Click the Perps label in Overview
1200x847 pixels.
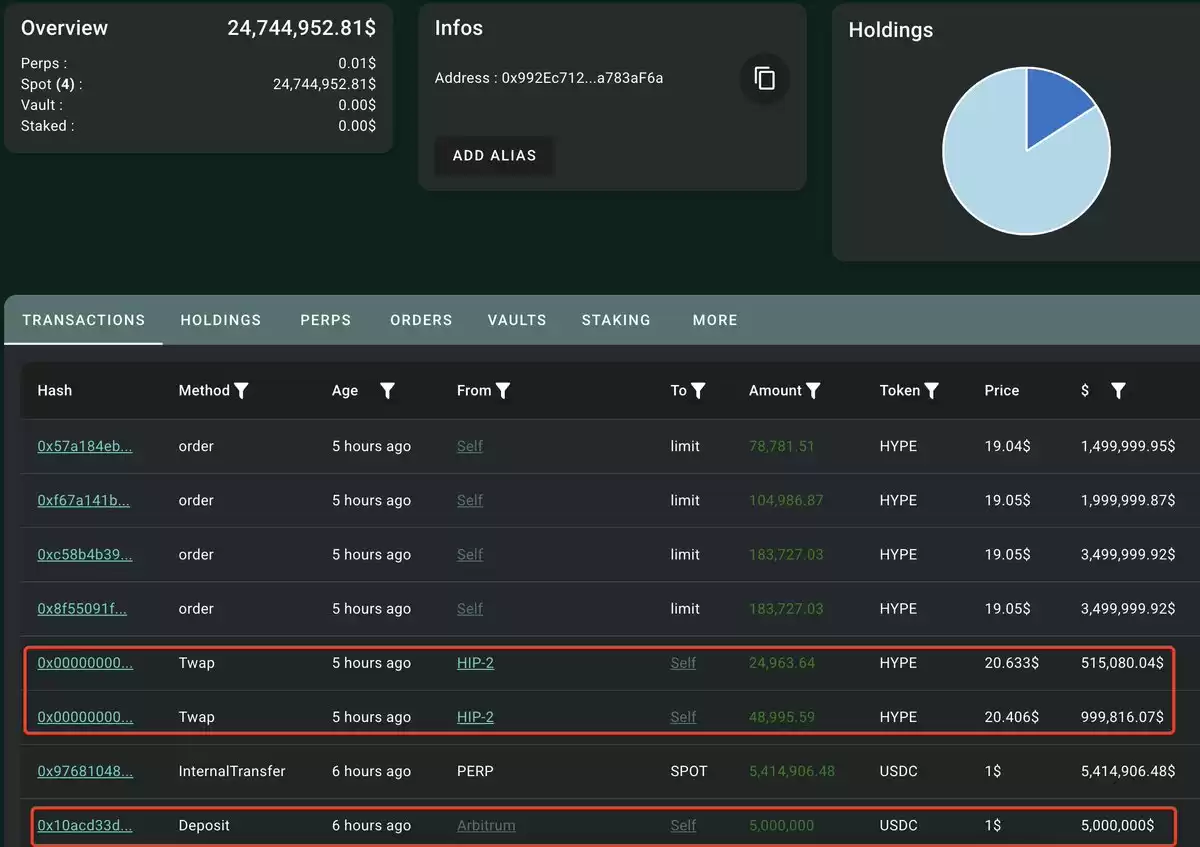point(44,63)
